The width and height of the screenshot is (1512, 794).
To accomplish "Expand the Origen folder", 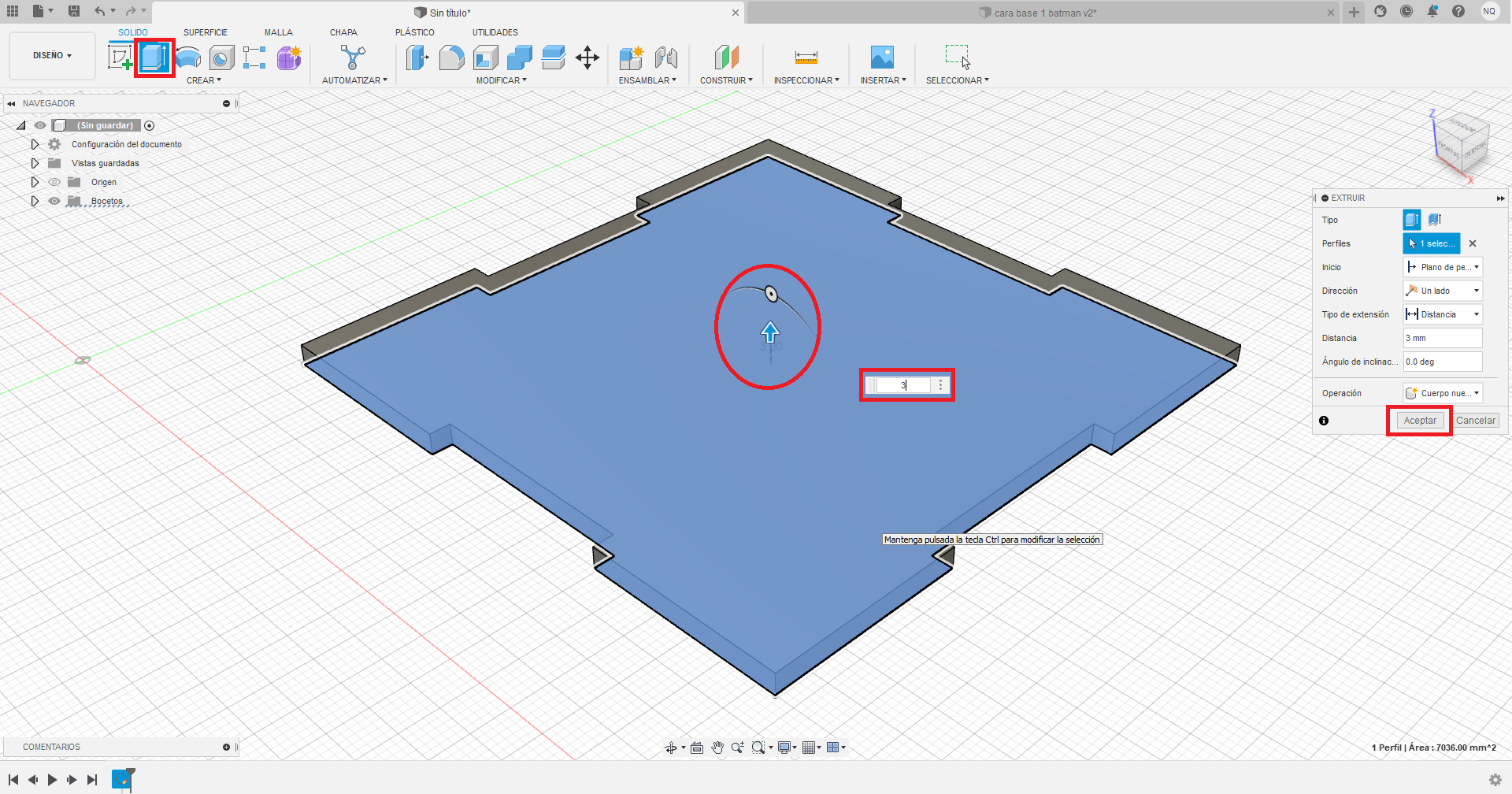I will tap(35, 182).
